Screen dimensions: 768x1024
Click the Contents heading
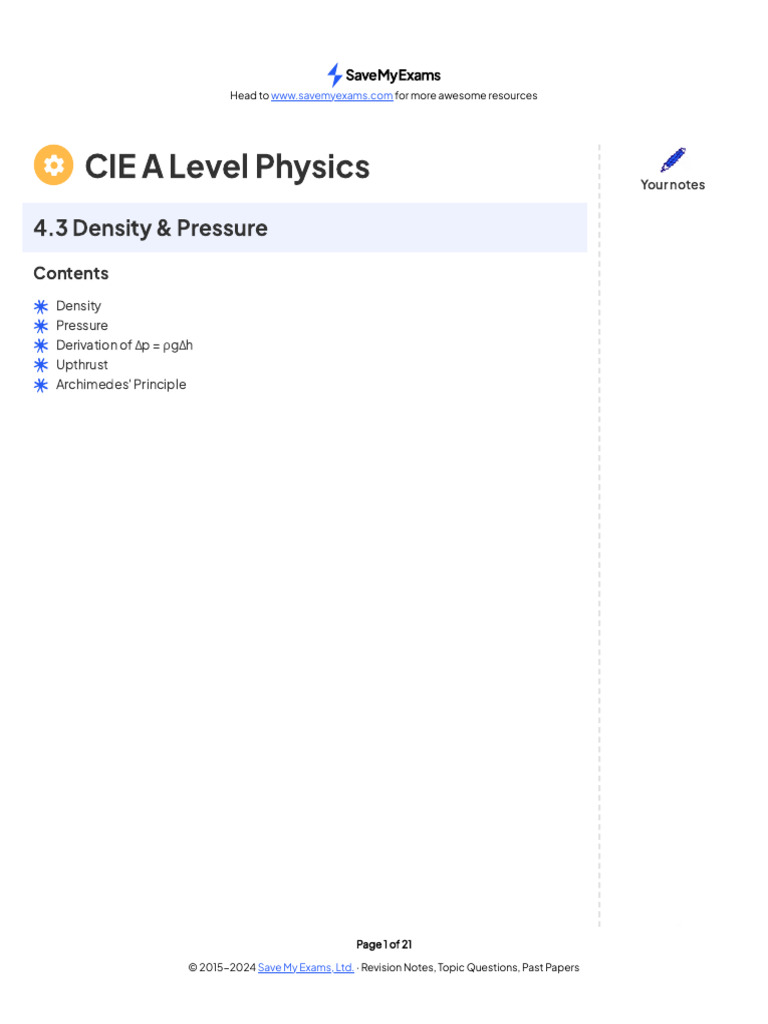tap(71, 273)
